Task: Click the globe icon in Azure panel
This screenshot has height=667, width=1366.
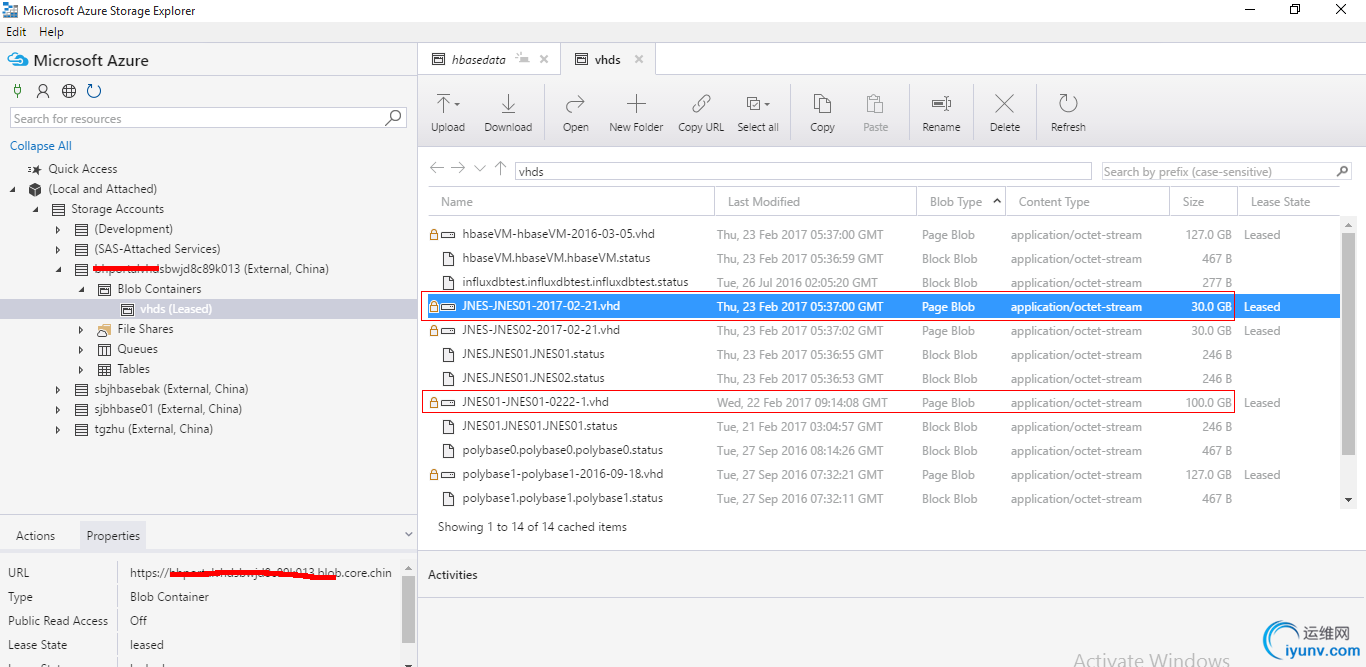Action: click(x=69, y=91)
